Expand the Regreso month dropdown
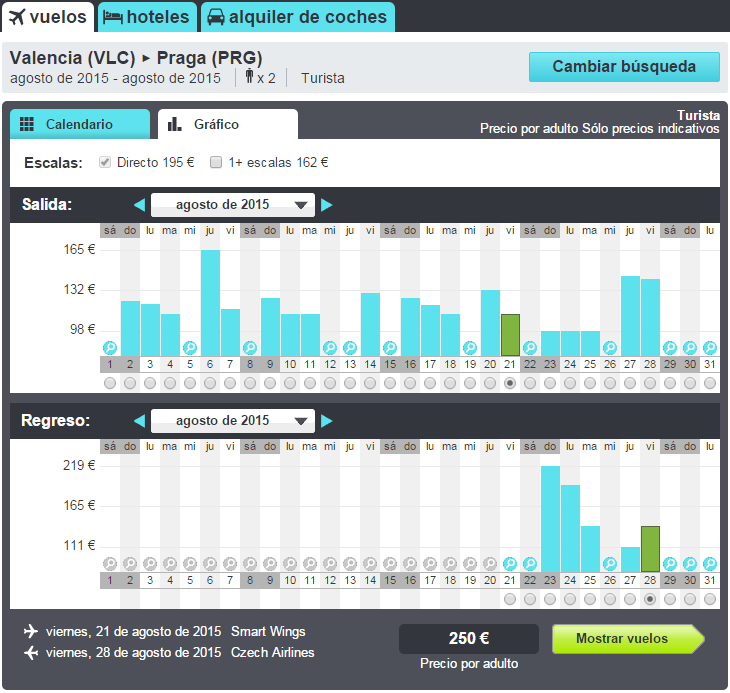730x693 pixels. tap(233, 421)
